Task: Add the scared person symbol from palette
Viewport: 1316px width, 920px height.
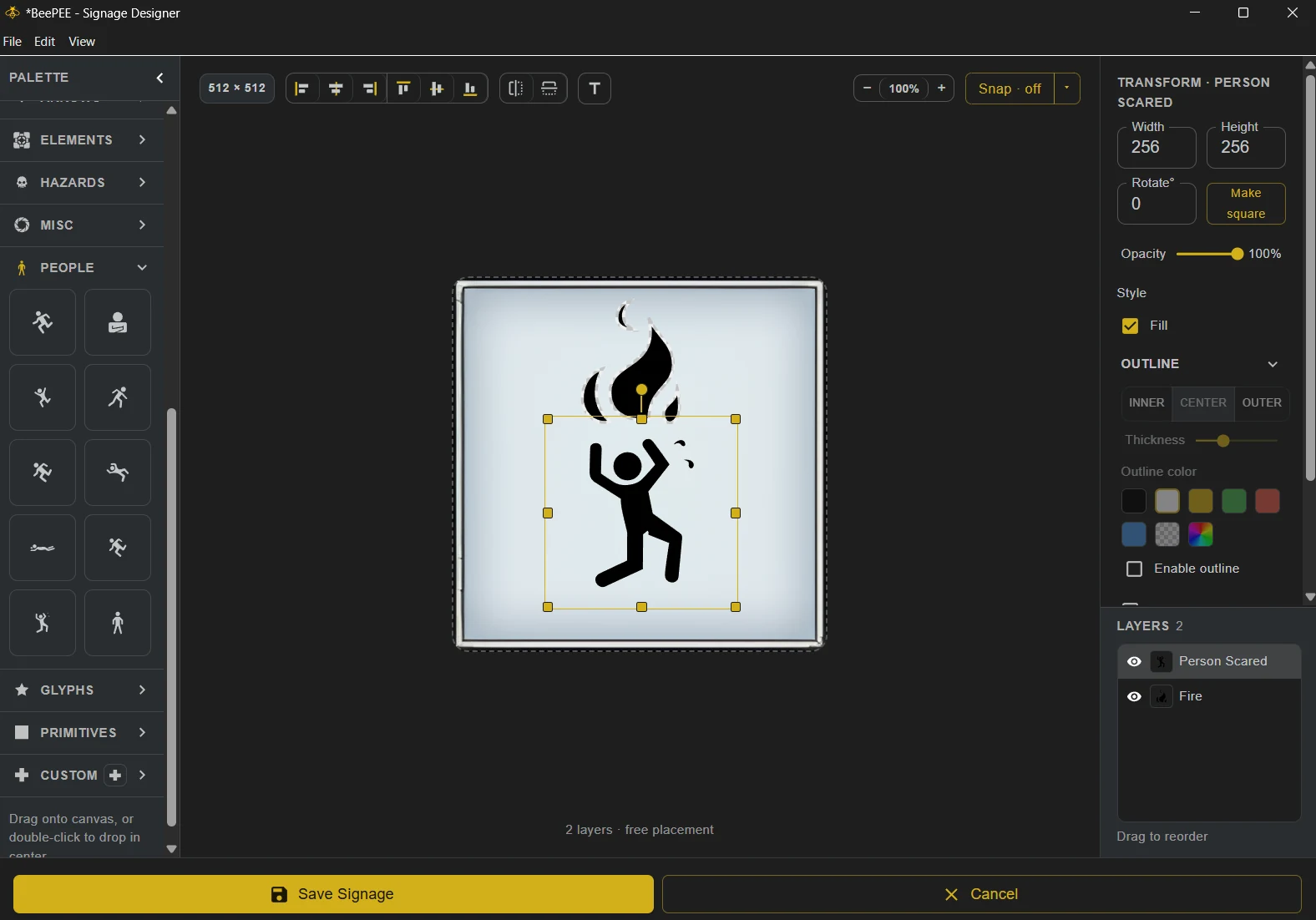Action: tap(43, 623)
